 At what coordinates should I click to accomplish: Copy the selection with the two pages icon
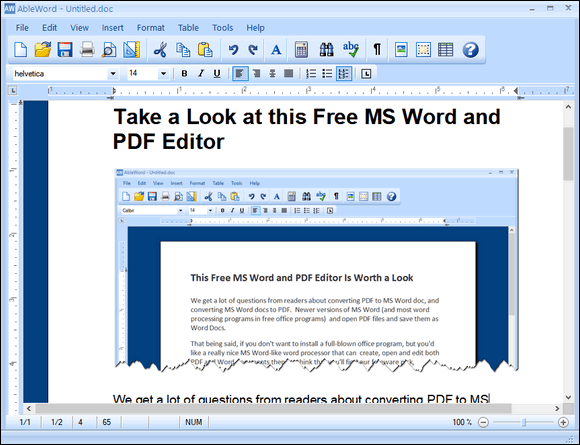click(x=183, y=50)
